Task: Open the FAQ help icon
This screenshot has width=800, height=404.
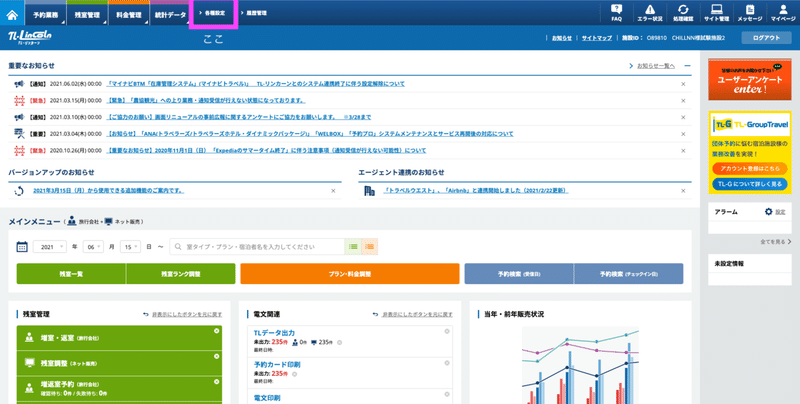Action: [616, 13]
